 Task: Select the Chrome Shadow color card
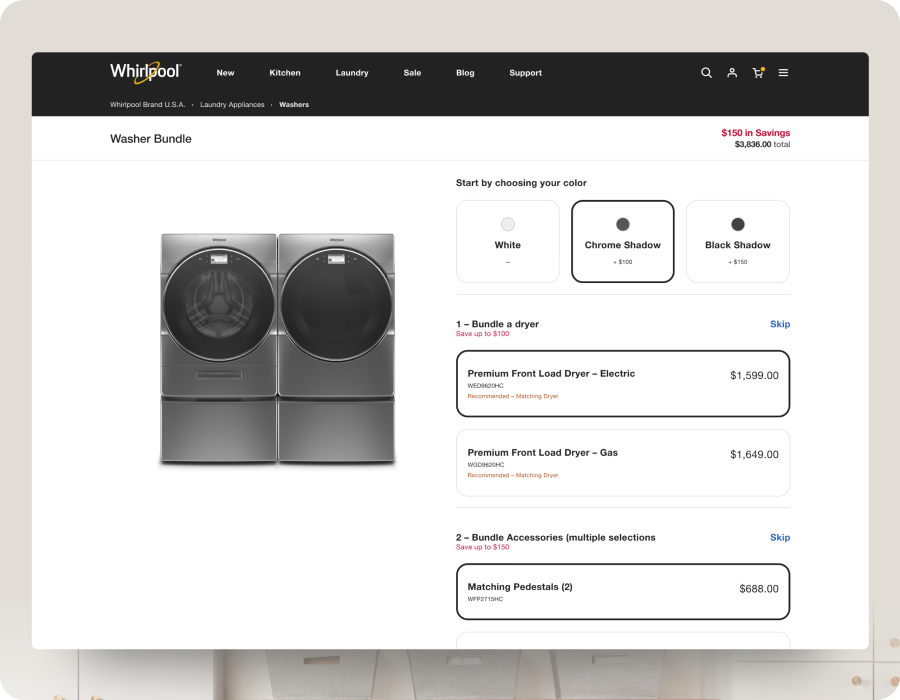tap(623, 241)
